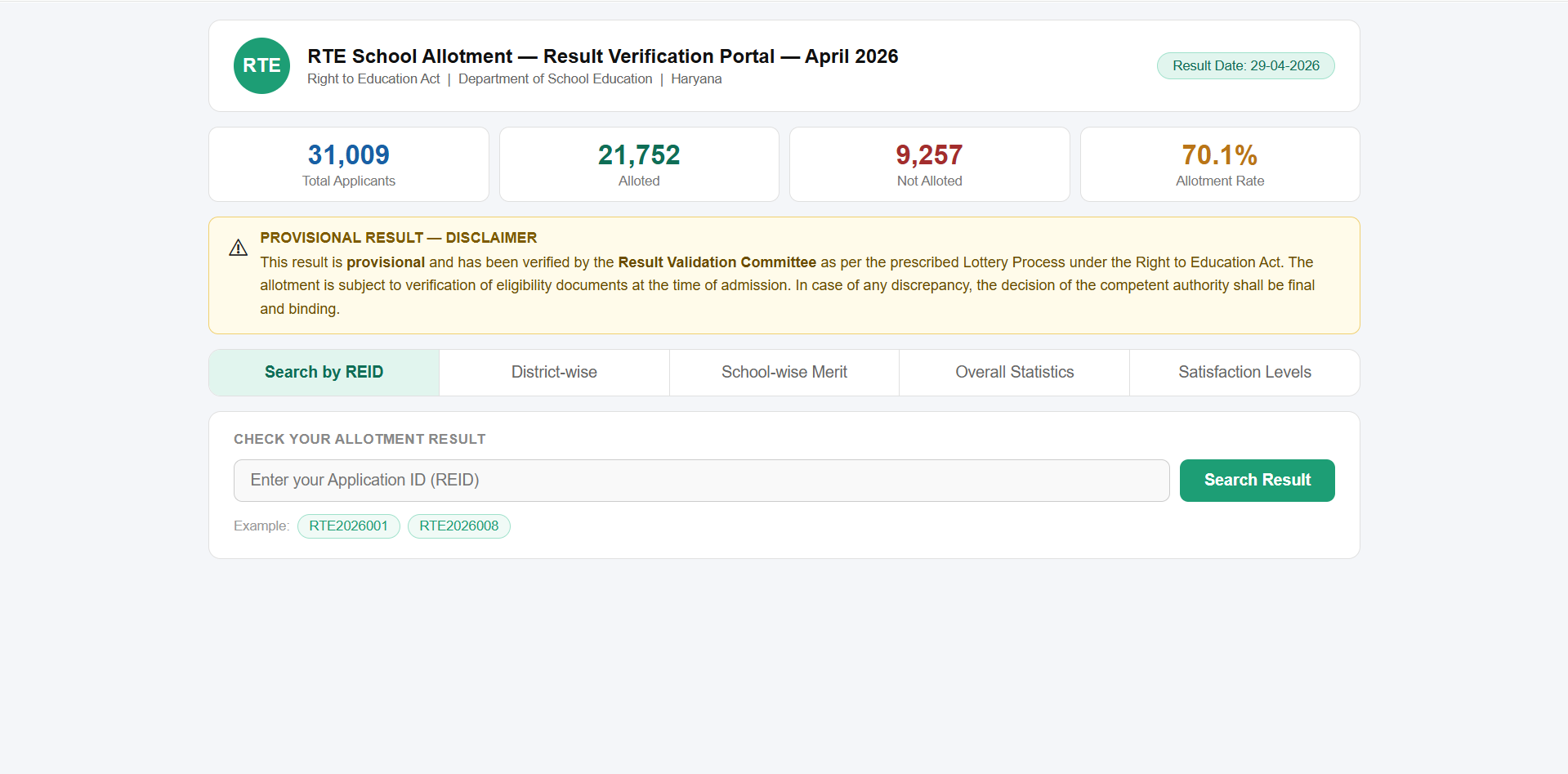Open the Search by REID tab

point(324,373)
